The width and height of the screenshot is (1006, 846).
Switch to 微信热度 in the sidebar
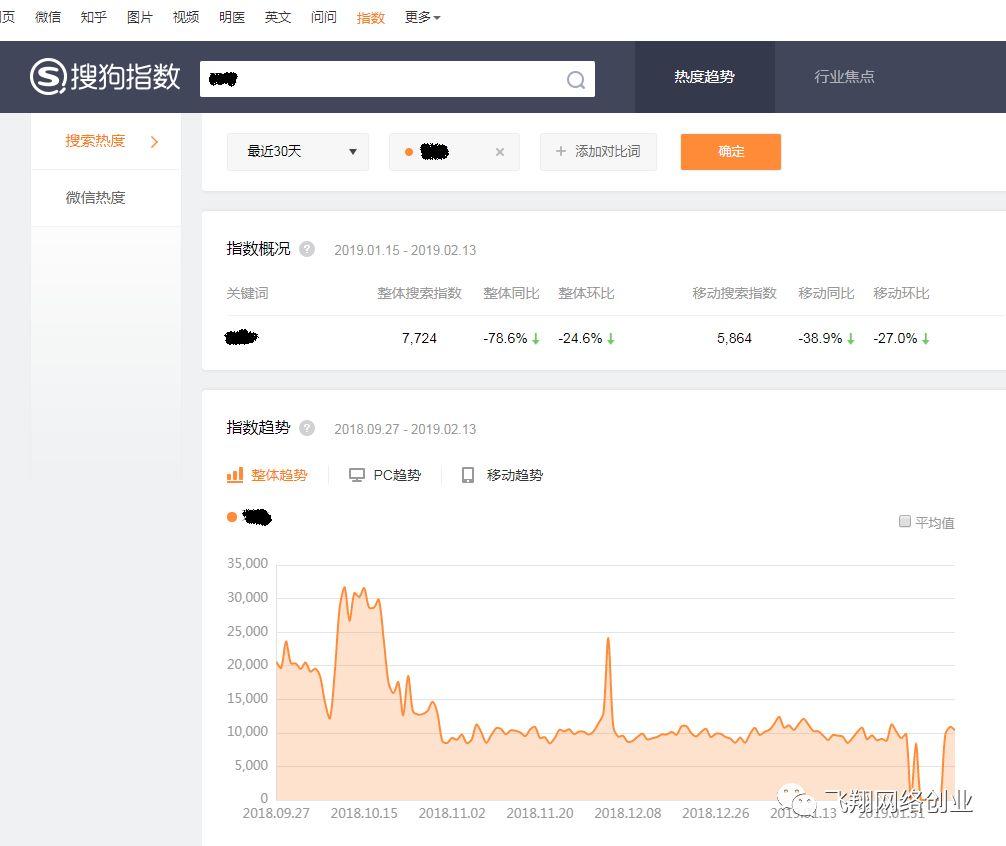(95, 197)
